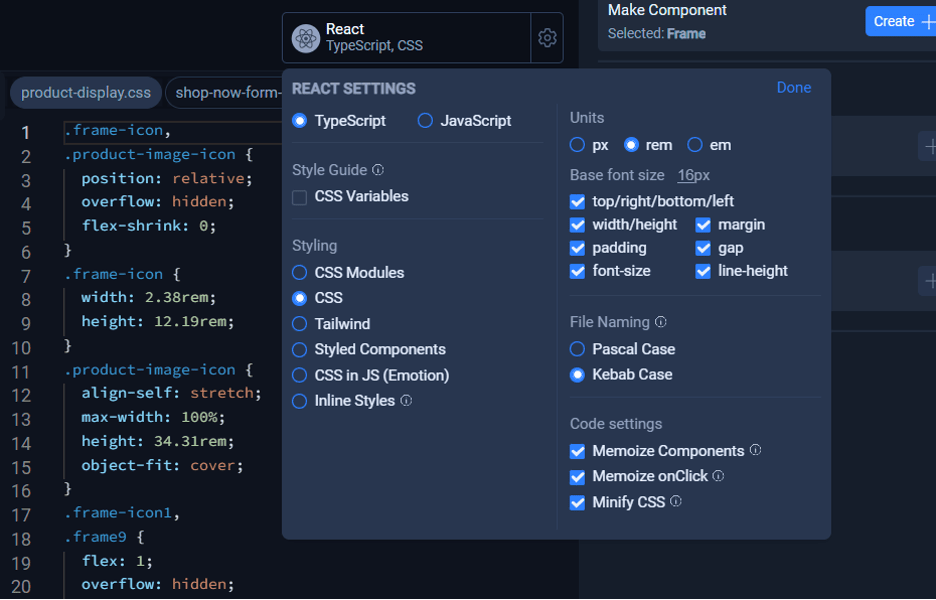Click info icon beside Inline Styles
The height and width of the screenshot is (600, 936).
[406, 400]
